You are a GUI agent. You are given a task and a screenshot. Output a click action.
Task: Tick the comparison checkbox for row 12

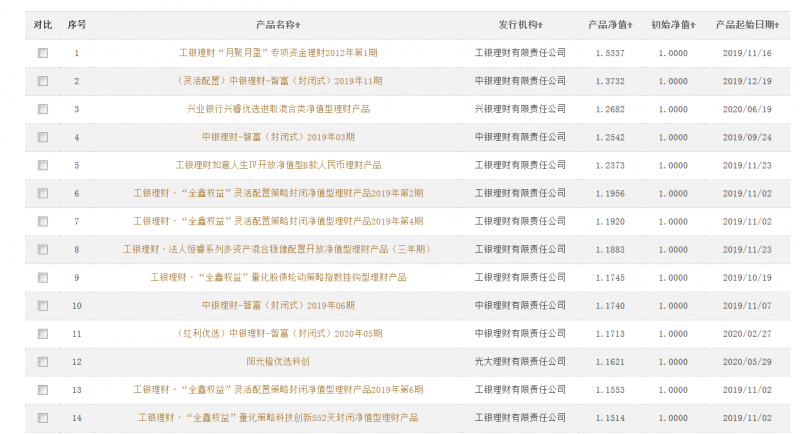43,362
